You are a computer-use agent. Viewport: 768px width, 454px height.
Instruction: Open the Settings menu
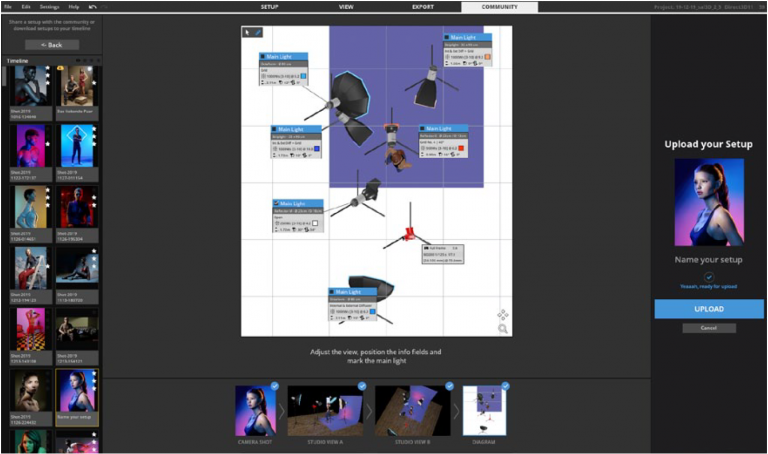[49, 7]
